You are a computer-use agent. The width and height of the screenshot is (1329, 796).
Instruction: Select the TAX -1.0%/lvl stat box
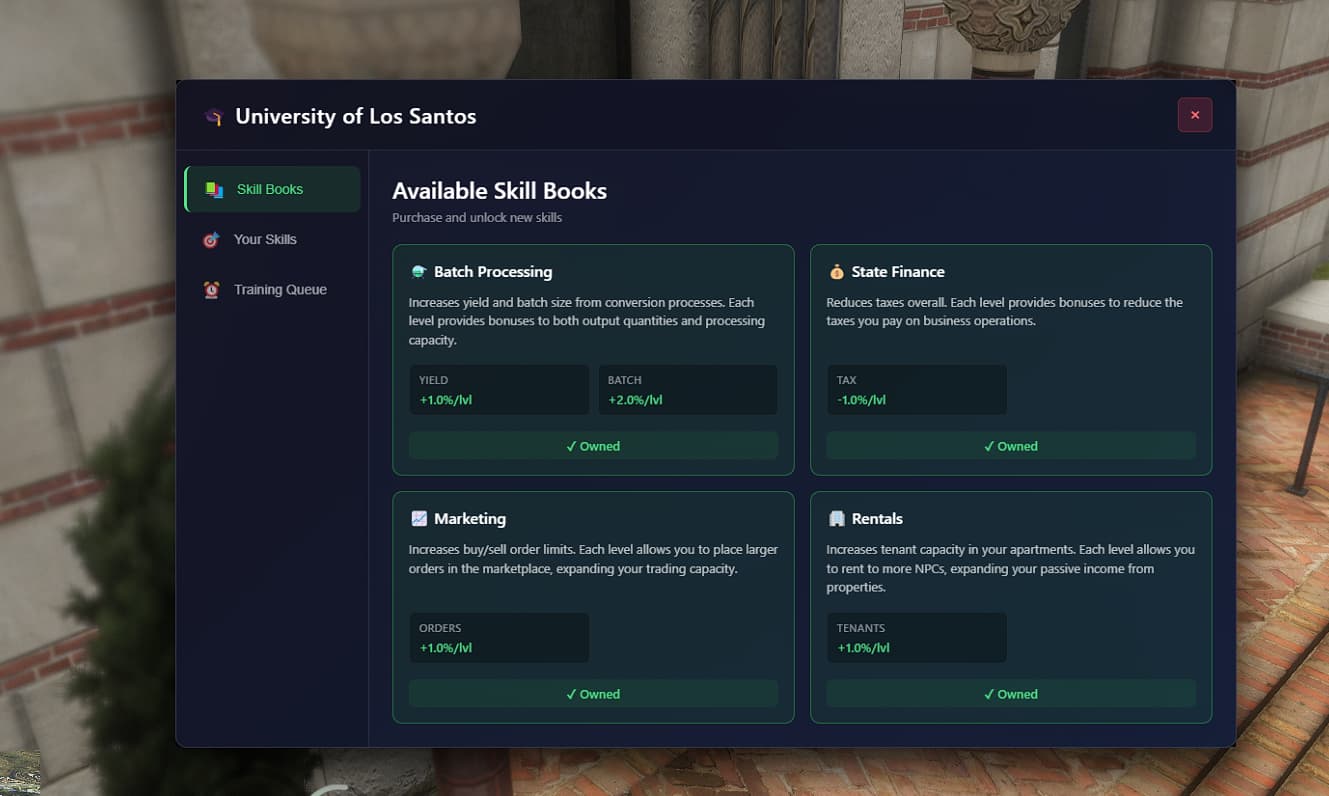[x=916, y=390]
